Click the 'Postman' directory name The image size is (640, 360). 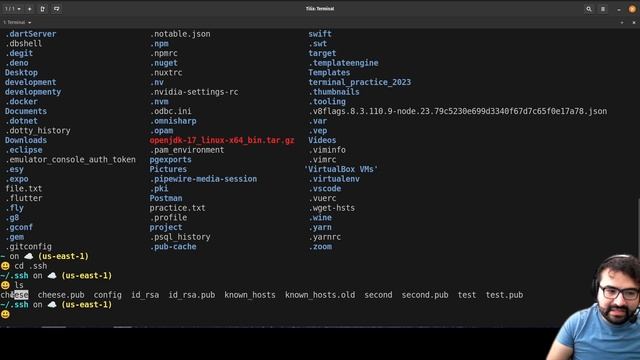[x=166, y=198]
